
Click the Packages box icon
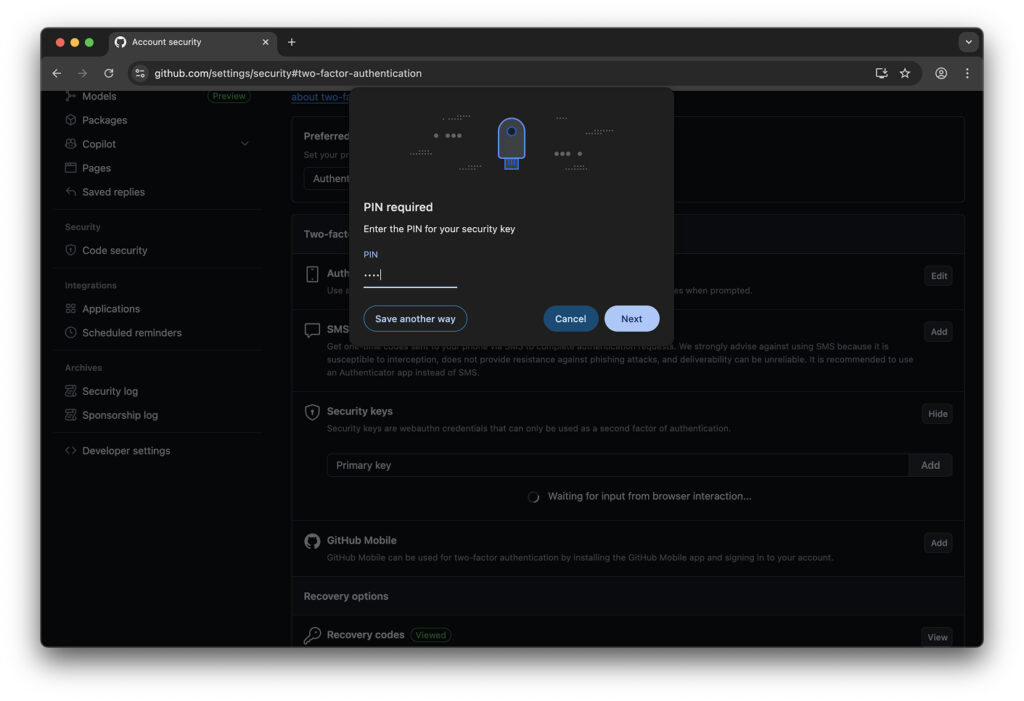(71, 120)
